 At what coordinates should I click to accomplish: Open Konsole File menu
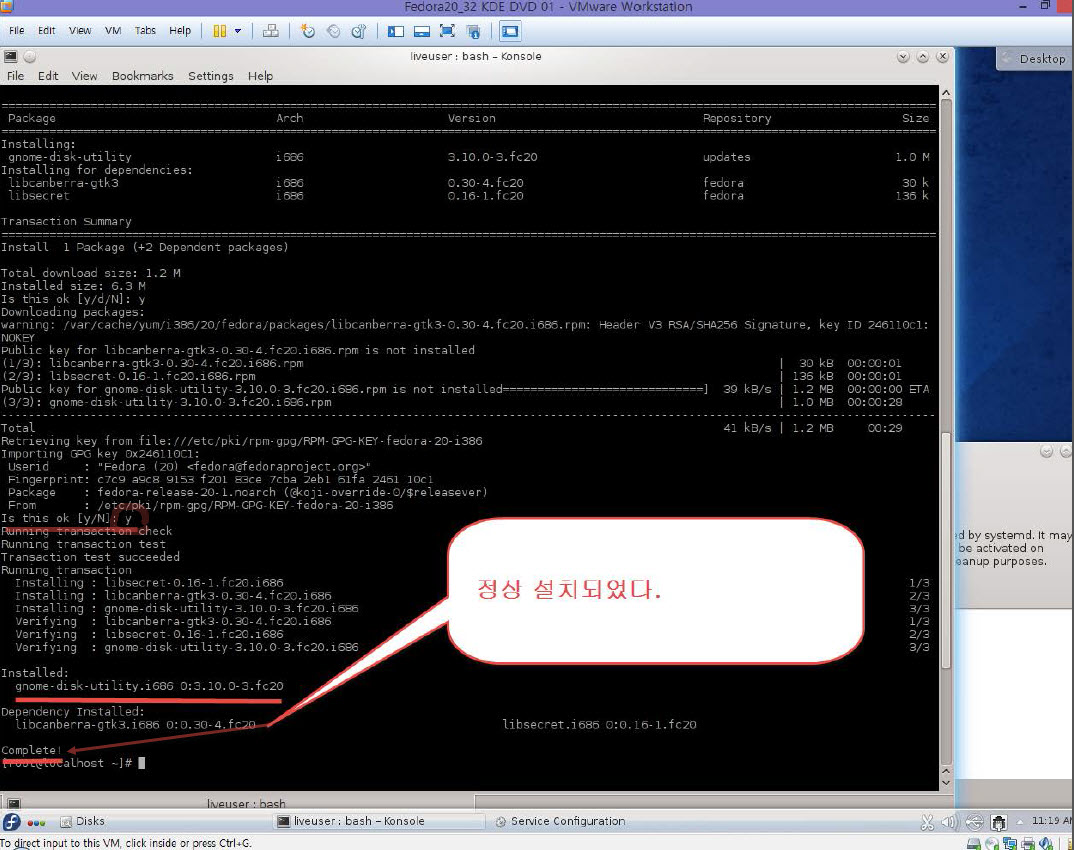[x=15, y=76]
